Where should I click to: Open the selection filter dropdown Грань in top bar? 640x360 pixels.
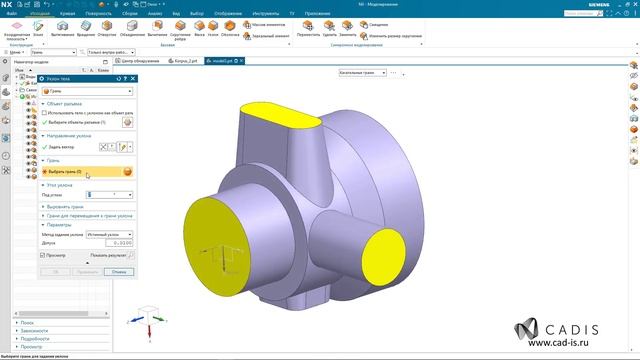coord(53,52)
